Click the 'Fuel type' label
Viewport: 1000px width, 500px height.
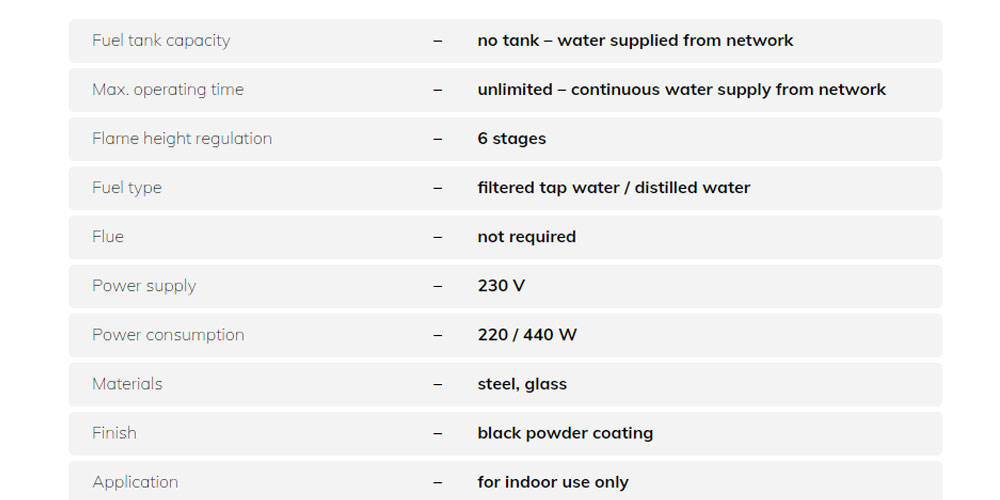point(127,188)
